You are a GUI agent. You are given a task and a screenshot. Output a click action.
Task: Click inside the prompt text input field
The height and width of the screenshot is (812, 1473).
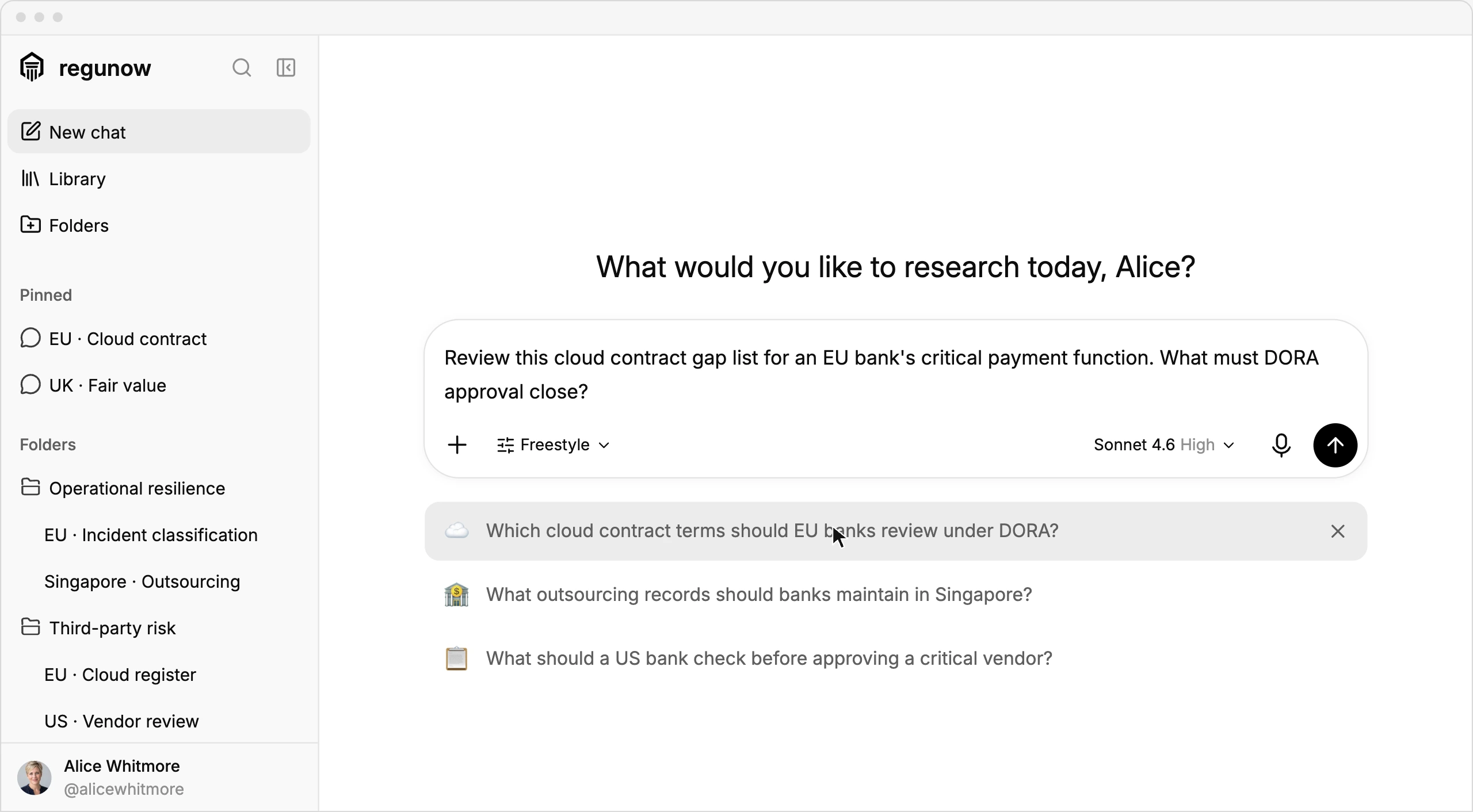(895, 375)
